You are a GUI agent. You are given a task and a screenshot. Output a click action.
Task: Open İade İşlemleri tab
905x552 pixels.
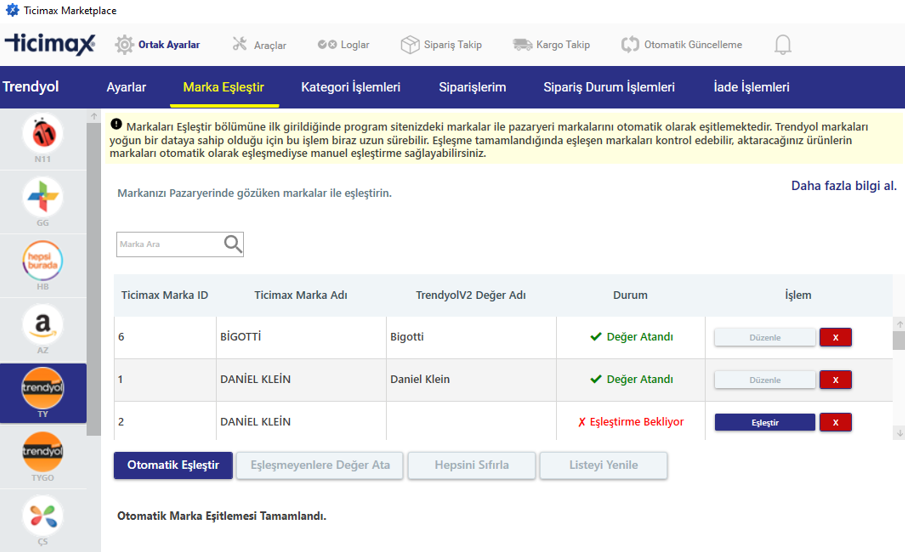(x=751, y=87)
